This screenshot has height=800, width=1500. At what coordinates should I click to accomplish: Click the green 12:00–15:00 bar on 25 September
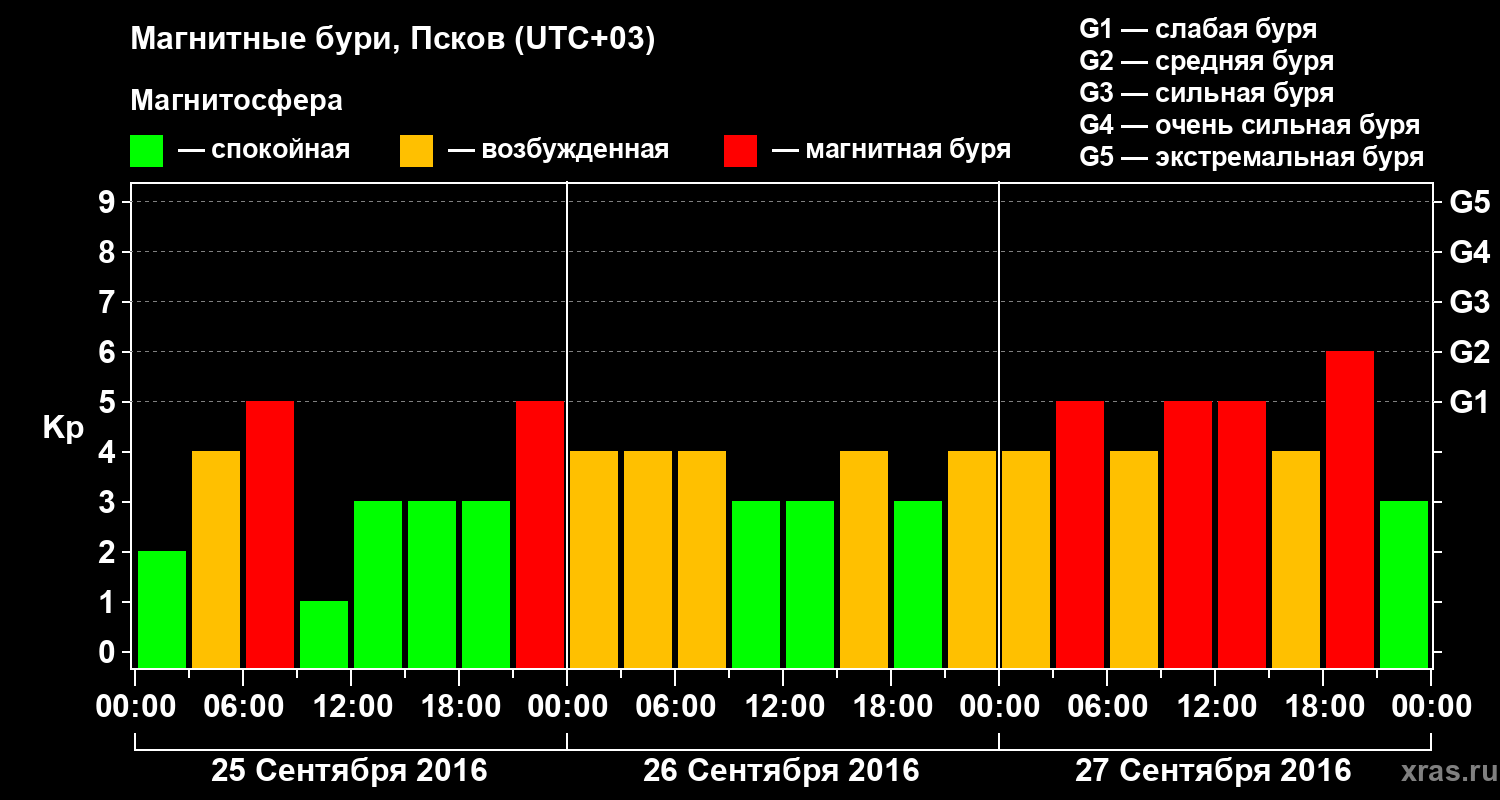tap(378, 584)
